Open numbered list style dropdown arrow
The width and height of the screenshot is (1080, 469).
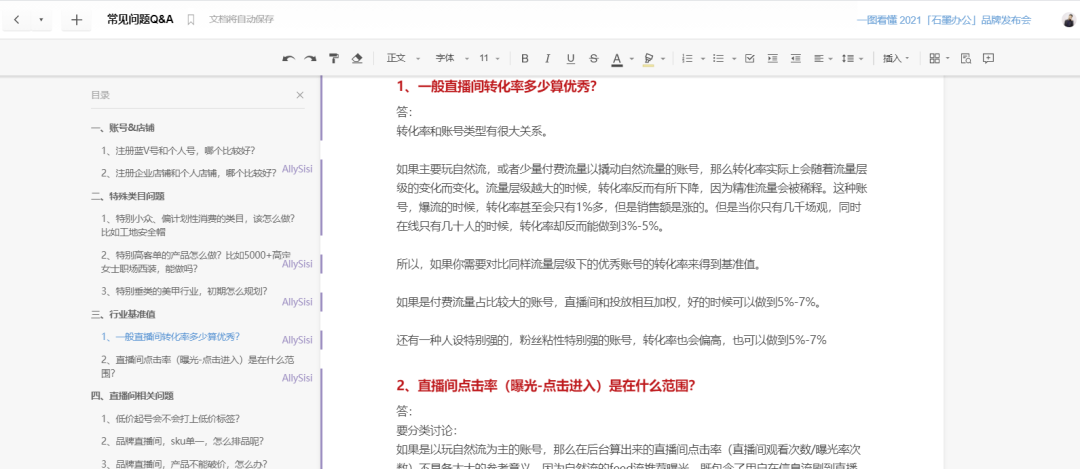(x=703, y=59)
